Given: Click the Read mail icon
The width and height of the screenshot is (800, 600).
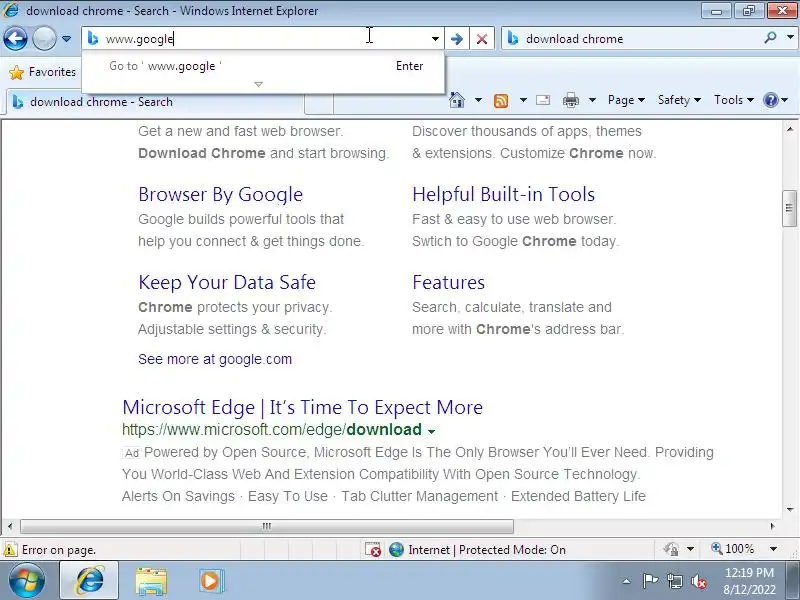Looking at the screenshot, I should pos(543,100).
